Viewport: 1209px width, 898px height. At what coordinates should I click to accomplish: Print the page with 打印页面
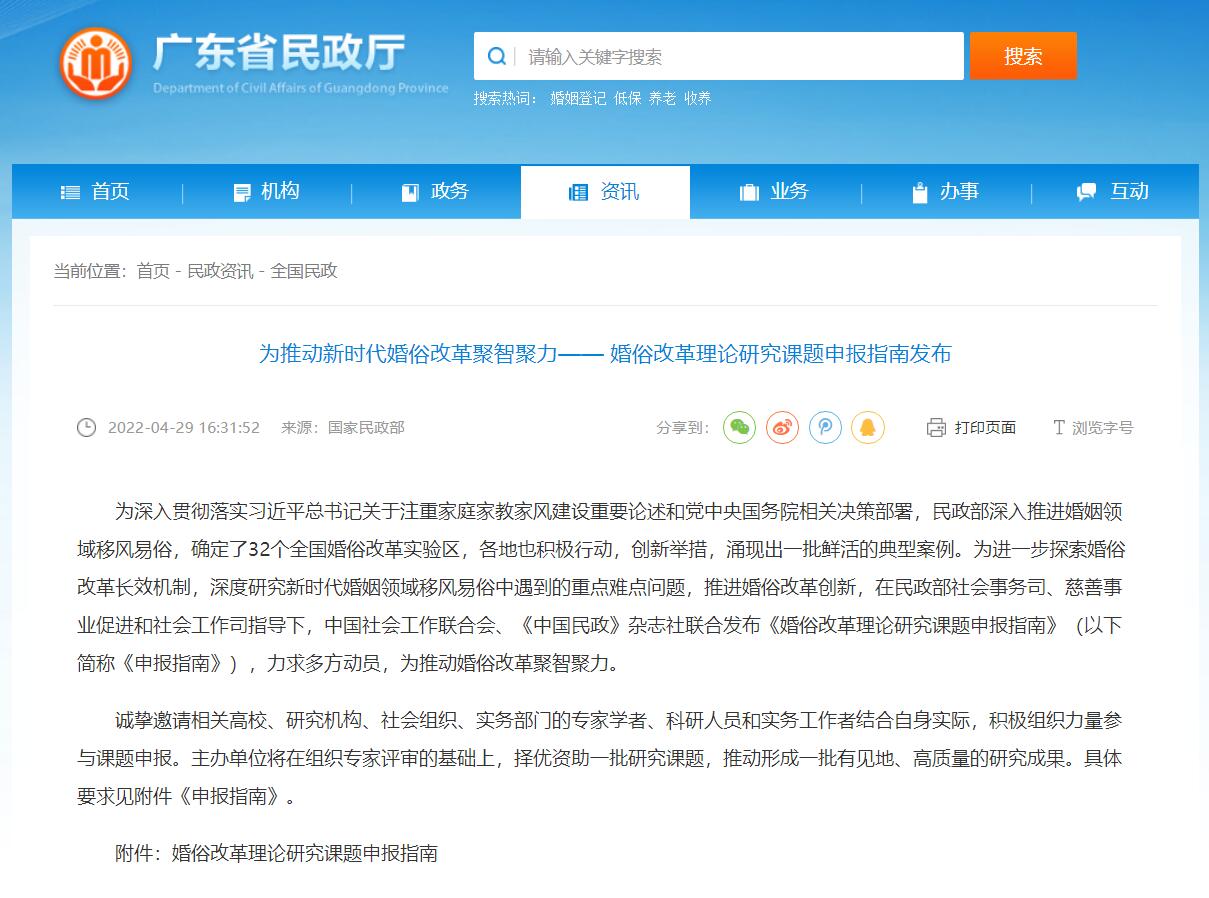click(x=971, y=428)
